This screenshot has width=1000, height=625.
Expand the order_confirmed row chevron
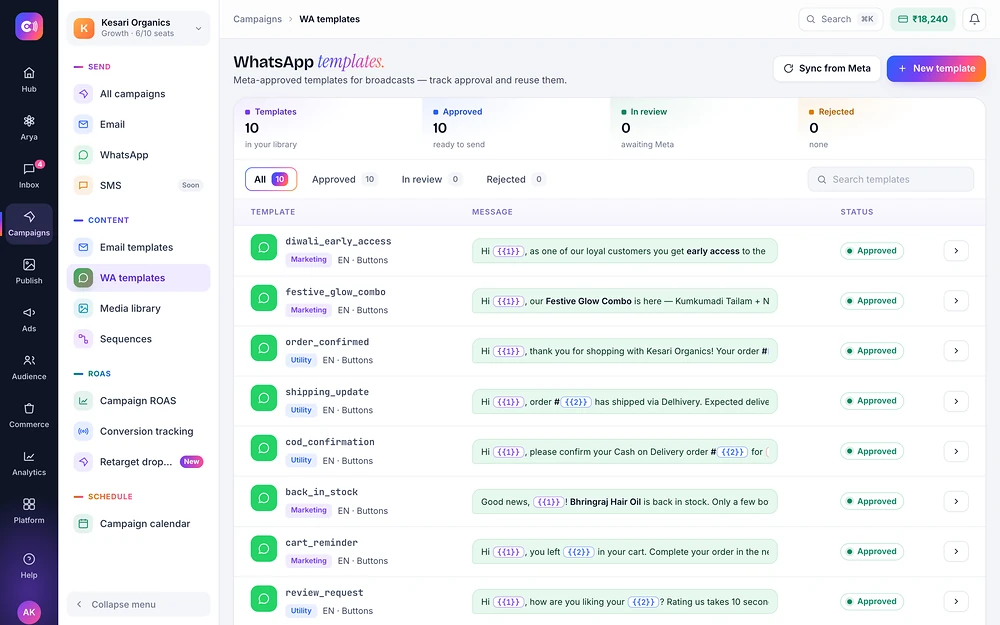pyautogui.click(x=956, y=351)
